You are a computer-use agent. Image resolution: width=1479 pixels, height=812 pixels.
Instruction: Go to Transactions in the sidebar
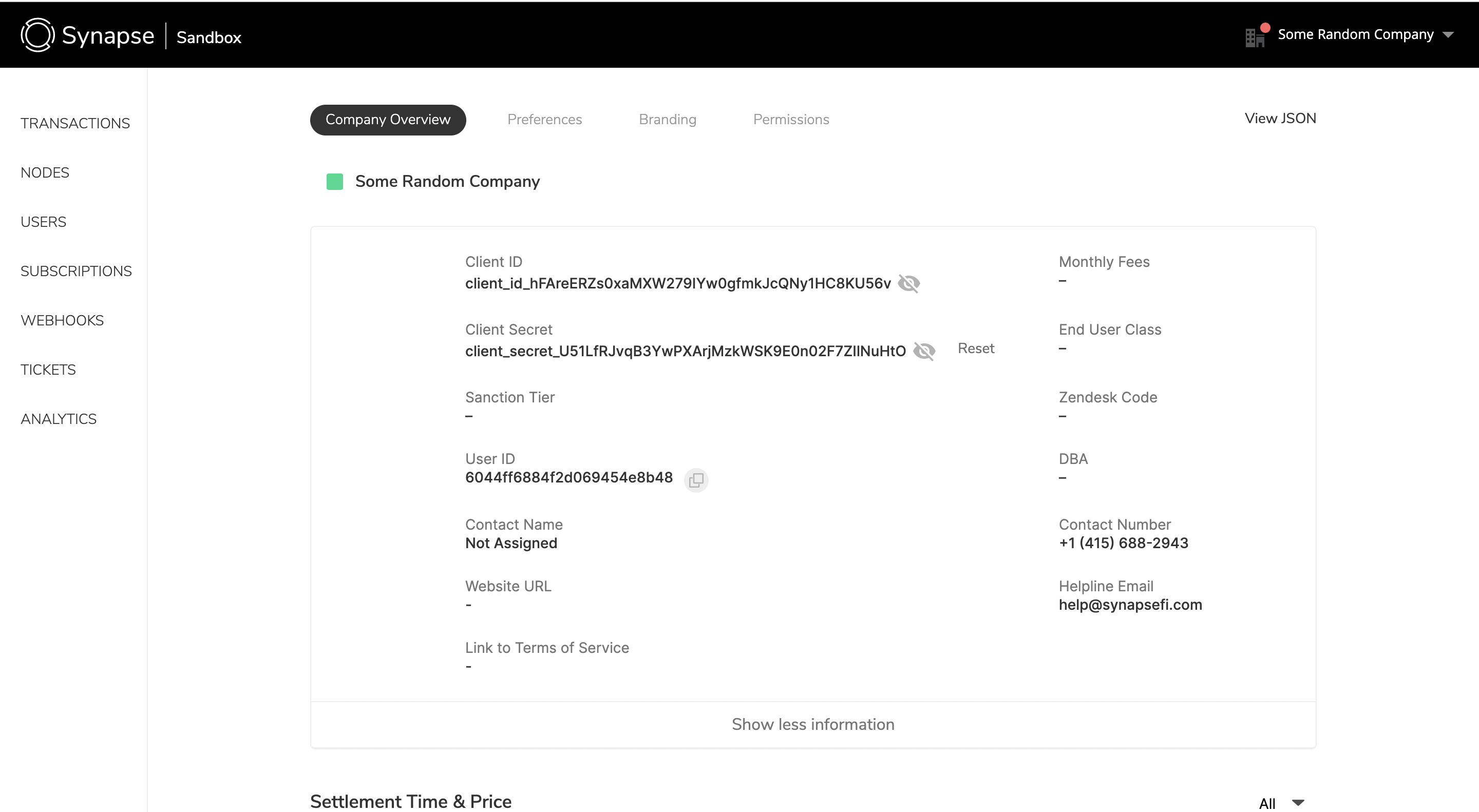tap(75, 123)
